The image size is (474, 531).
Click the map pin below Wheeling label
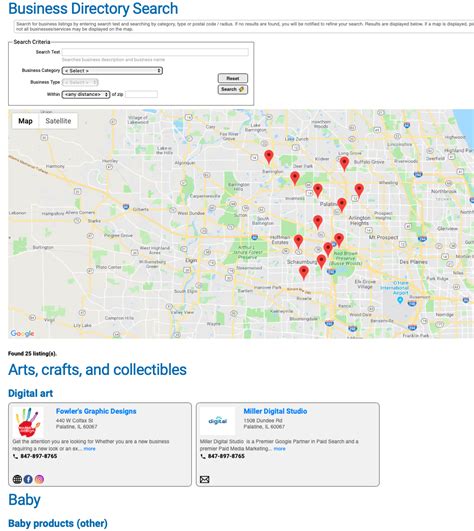click(x=359, y=191)
